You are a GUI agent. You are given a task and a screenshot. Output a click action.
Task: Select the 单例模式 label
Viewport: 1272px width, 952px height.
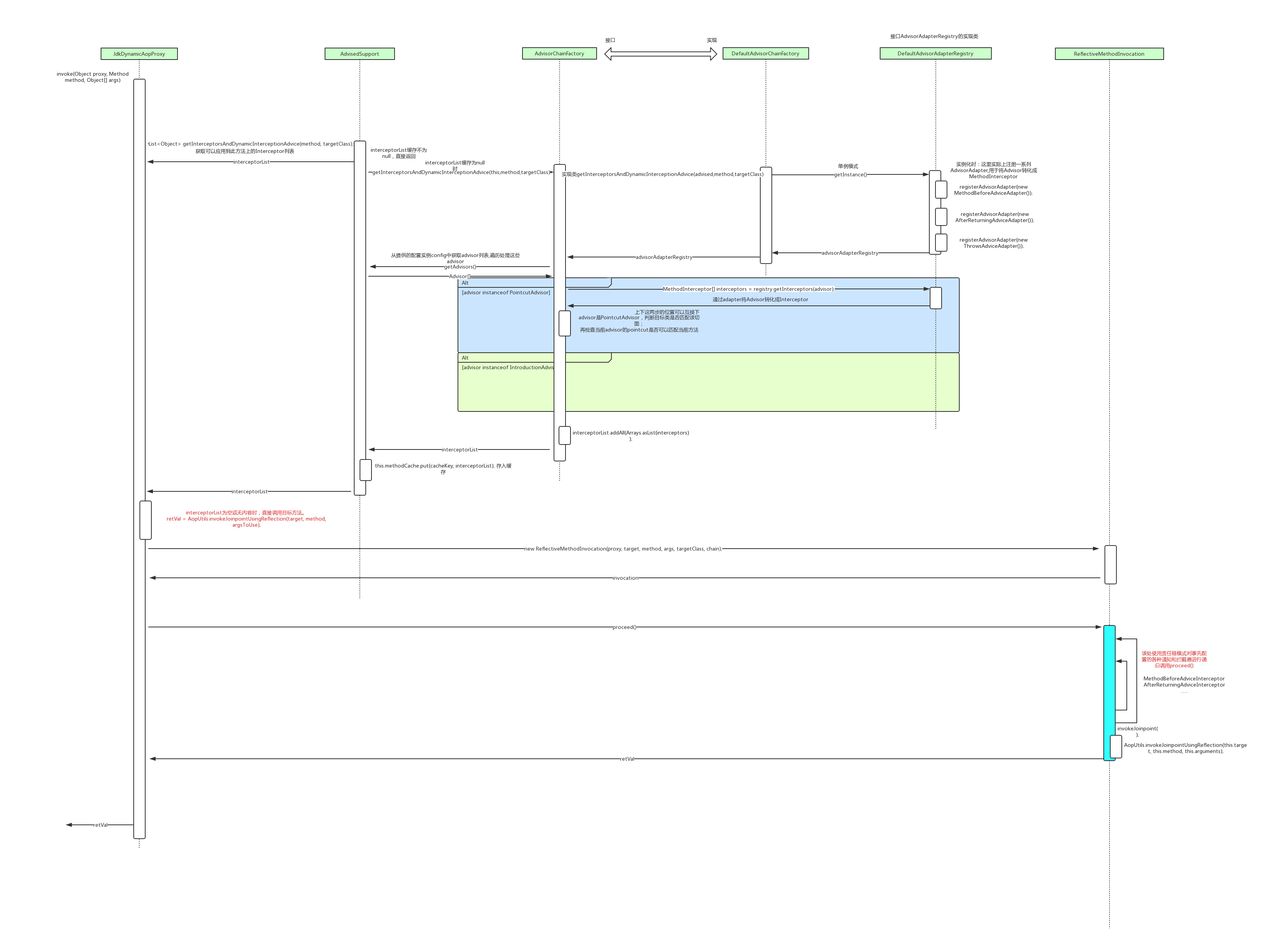[847, 166]
